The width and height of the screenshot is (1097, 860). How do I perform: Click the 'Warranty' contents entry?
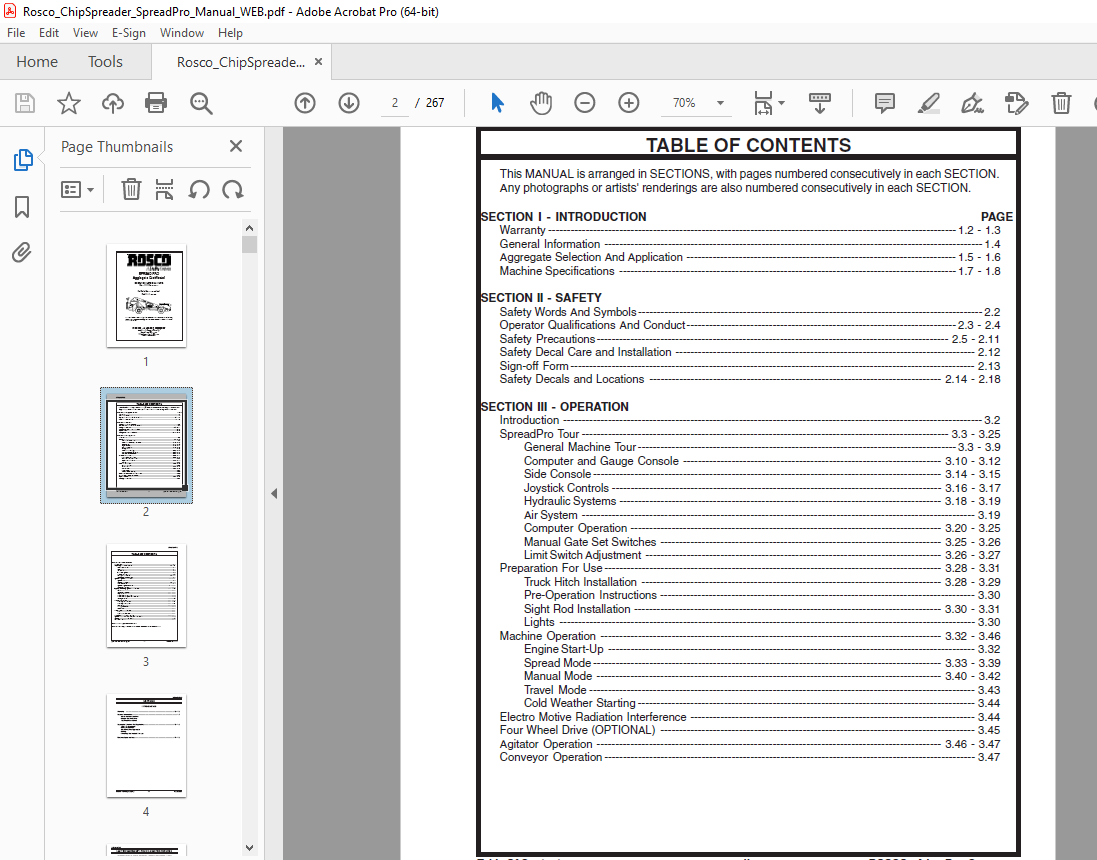(x=523, y=230)
